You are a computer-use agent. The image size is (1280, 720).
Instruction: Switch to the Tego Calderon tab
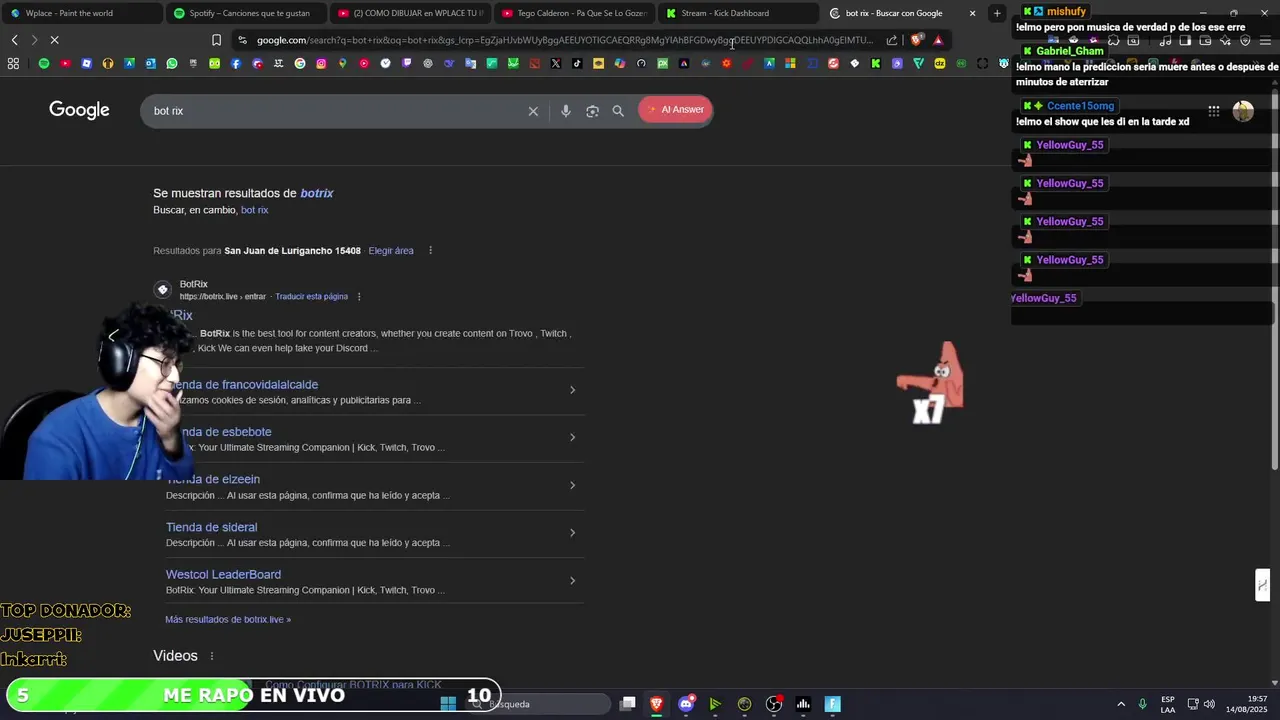point(574,13)
